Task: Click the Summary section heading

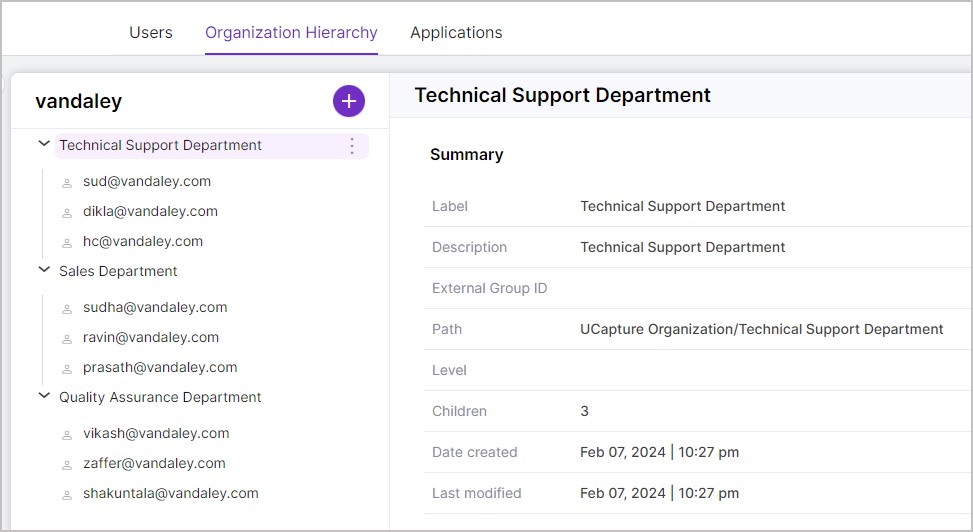Action: click(467, 155)
